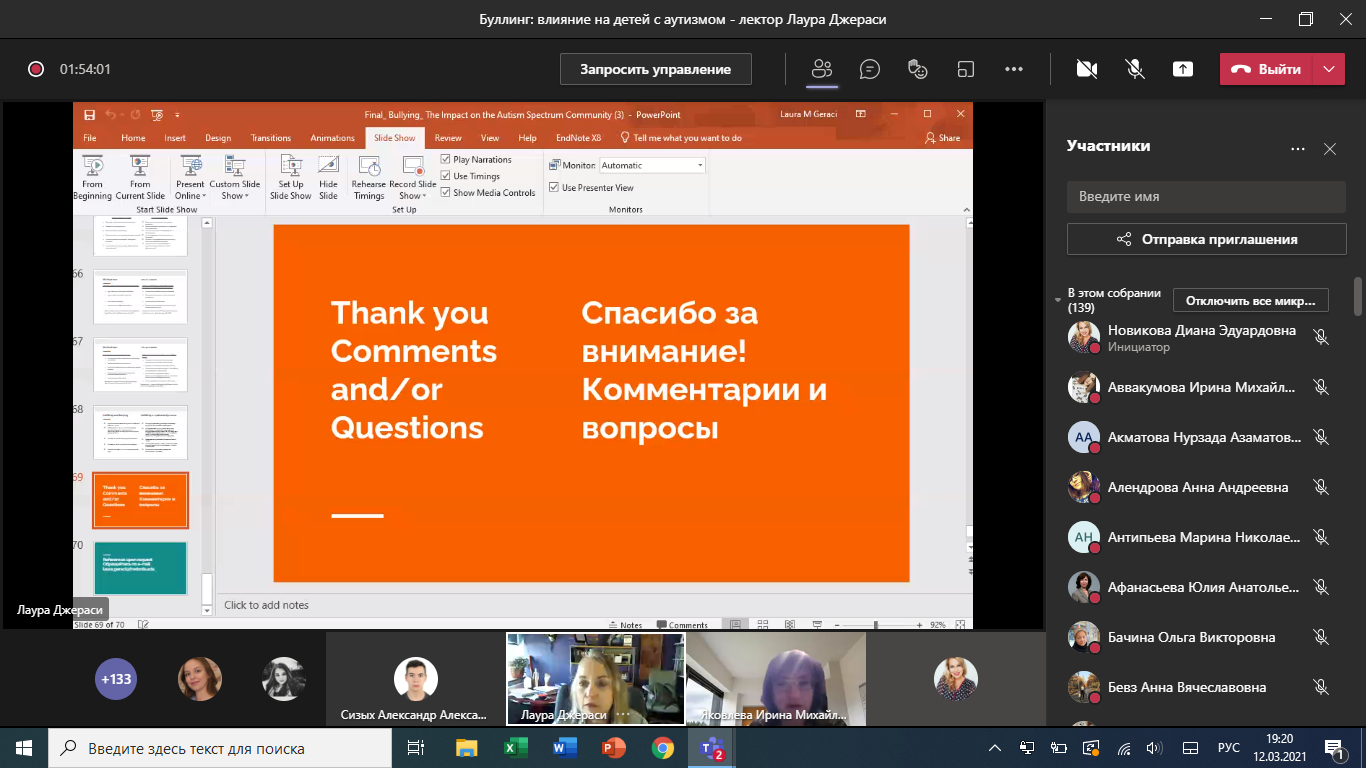Click the share content tray icon
Viewport: 1366px width, 768px height.
[x=1183, y=69]
